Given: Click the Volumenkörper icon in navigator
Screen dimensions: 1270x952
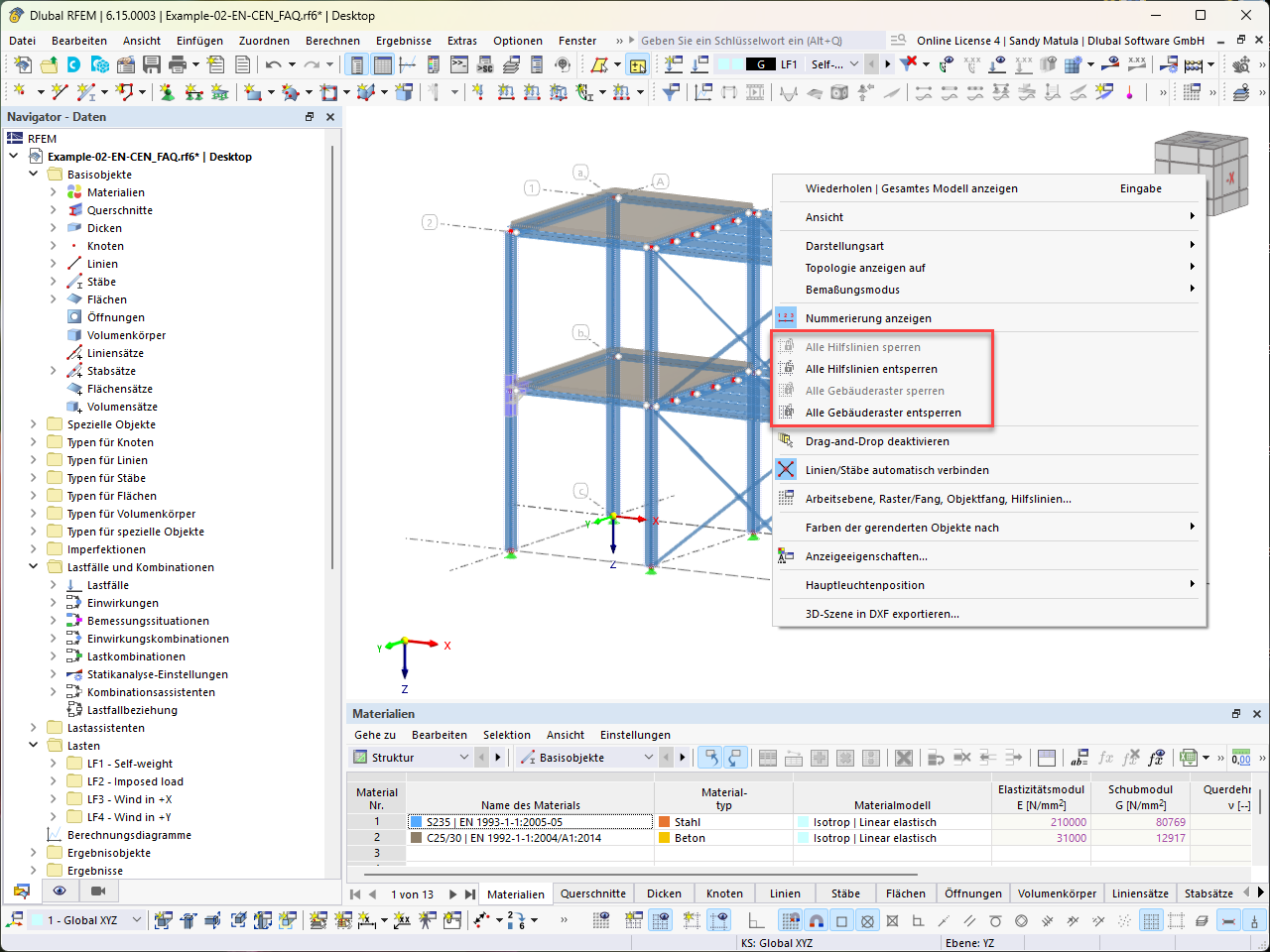Looking at the screenshot, I should pyautogui.click(x=74, y=335).
